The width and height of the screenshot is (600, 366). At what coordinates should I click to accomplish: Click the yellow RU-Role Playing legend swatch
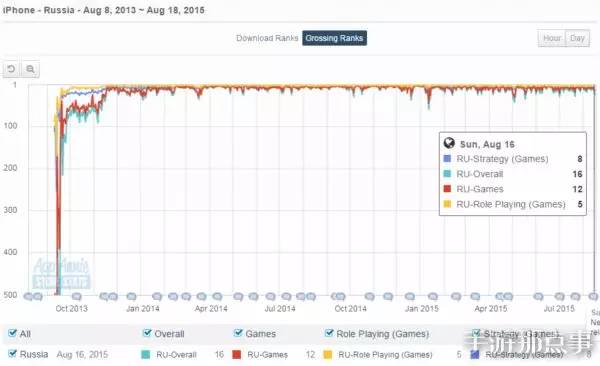coord(328,355)
